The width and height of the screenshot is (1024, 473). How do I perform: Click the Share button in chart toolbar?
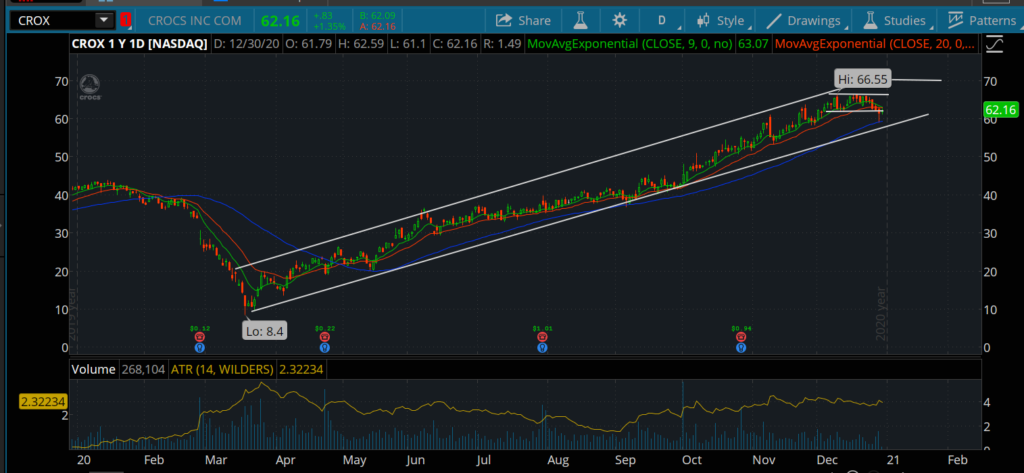click(522, 21)
